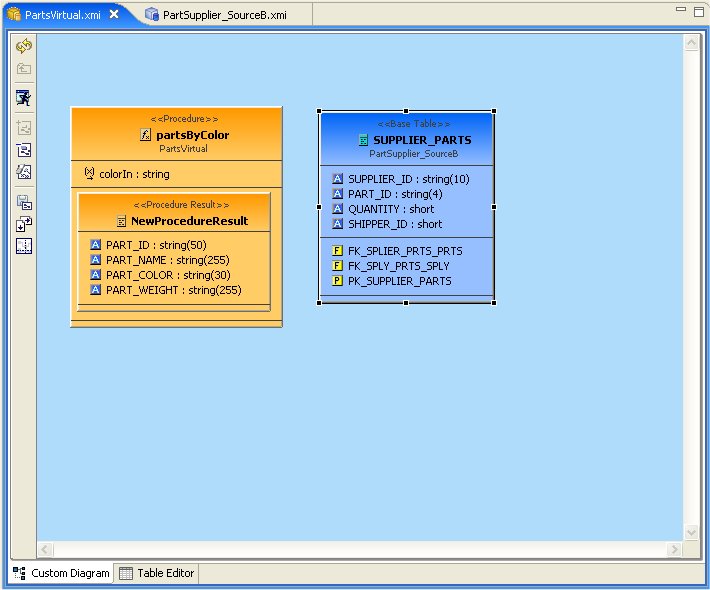Select PART_ID : string(4) column
This screenshot has width=710, height=590.
point(395,194)
